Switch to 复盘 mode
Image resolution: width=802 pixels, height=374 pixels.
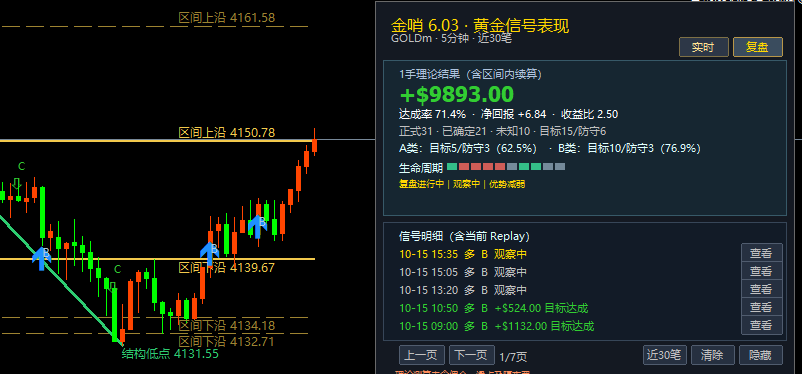click(758, 47)
